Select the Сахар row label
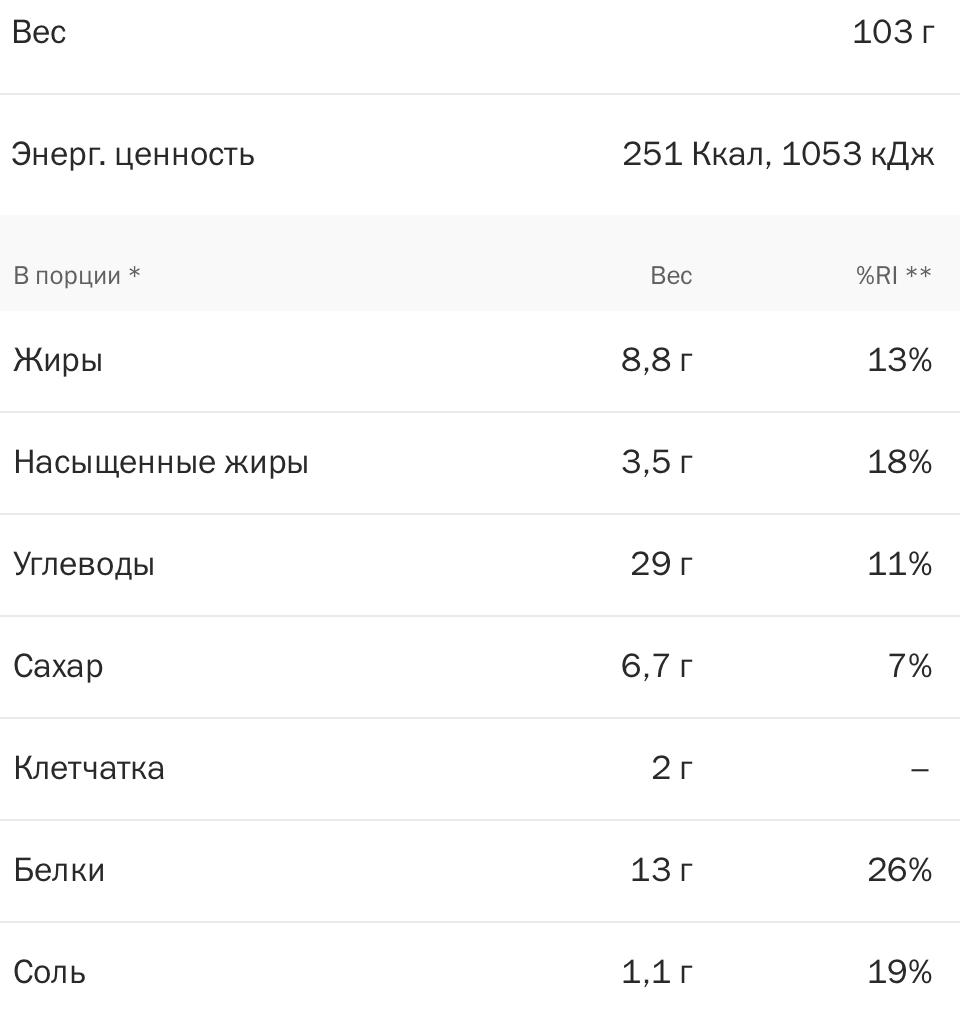 pos(58,667)
